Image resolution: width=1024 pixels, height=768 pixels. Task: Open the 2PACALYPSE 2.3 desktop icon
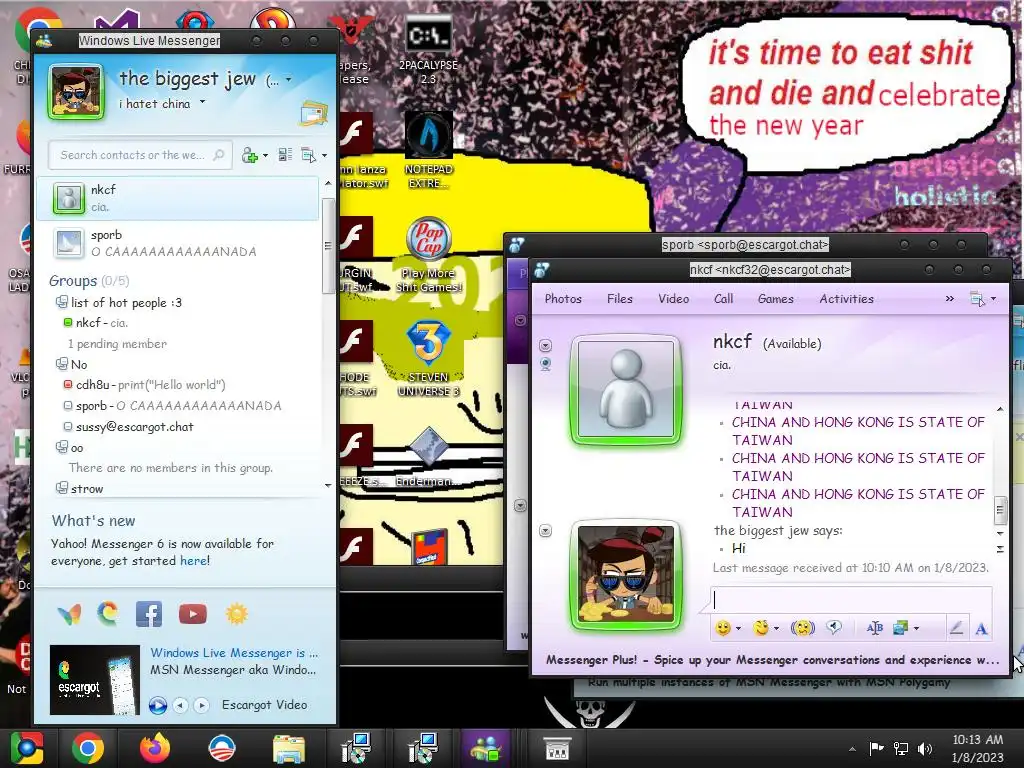[x=428, y=50]
